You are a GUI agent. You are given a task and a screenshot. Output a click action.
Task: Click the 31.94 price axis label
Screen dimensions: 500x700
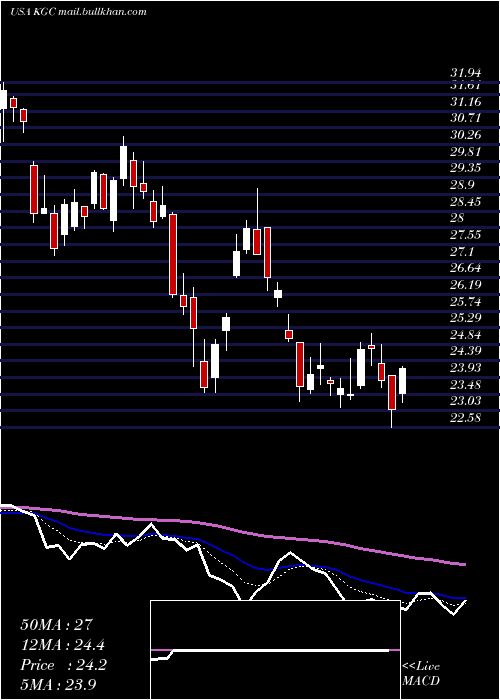(466, 73)
